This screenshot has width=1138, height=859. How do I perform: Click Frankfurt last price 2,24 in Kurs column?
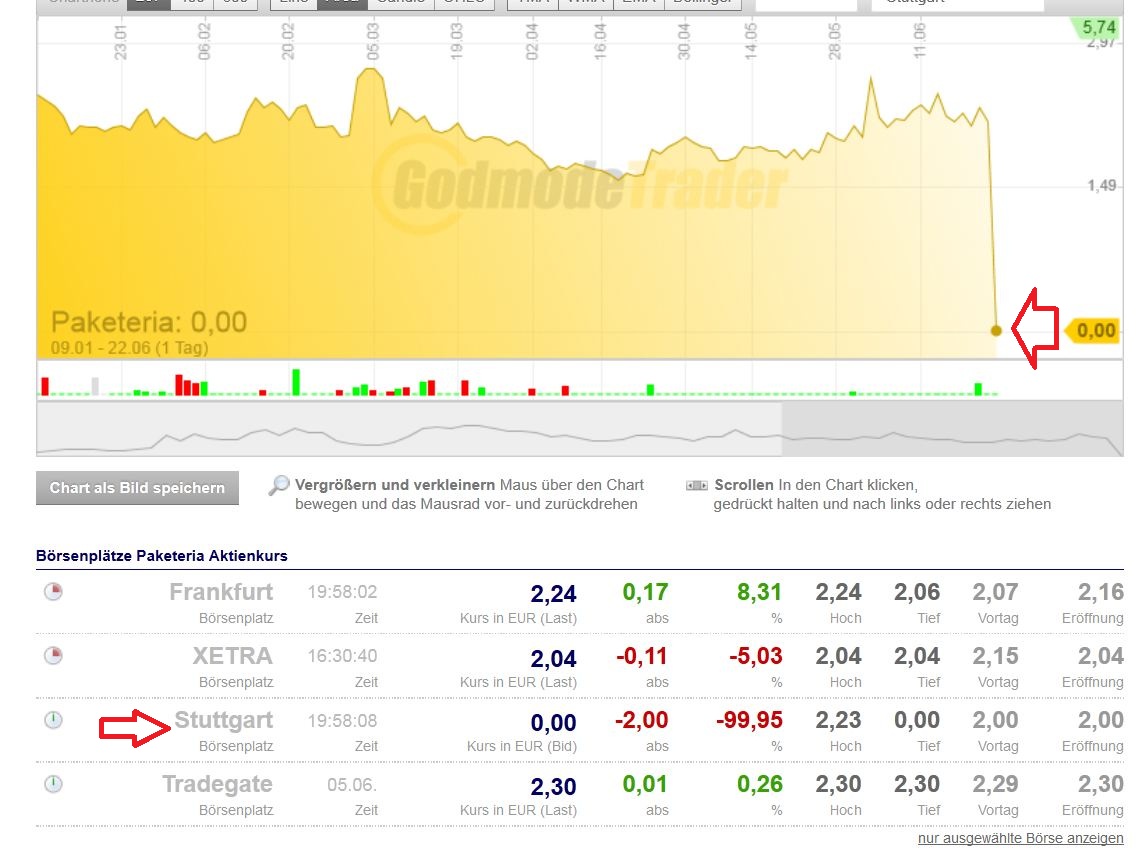(554, 593)
